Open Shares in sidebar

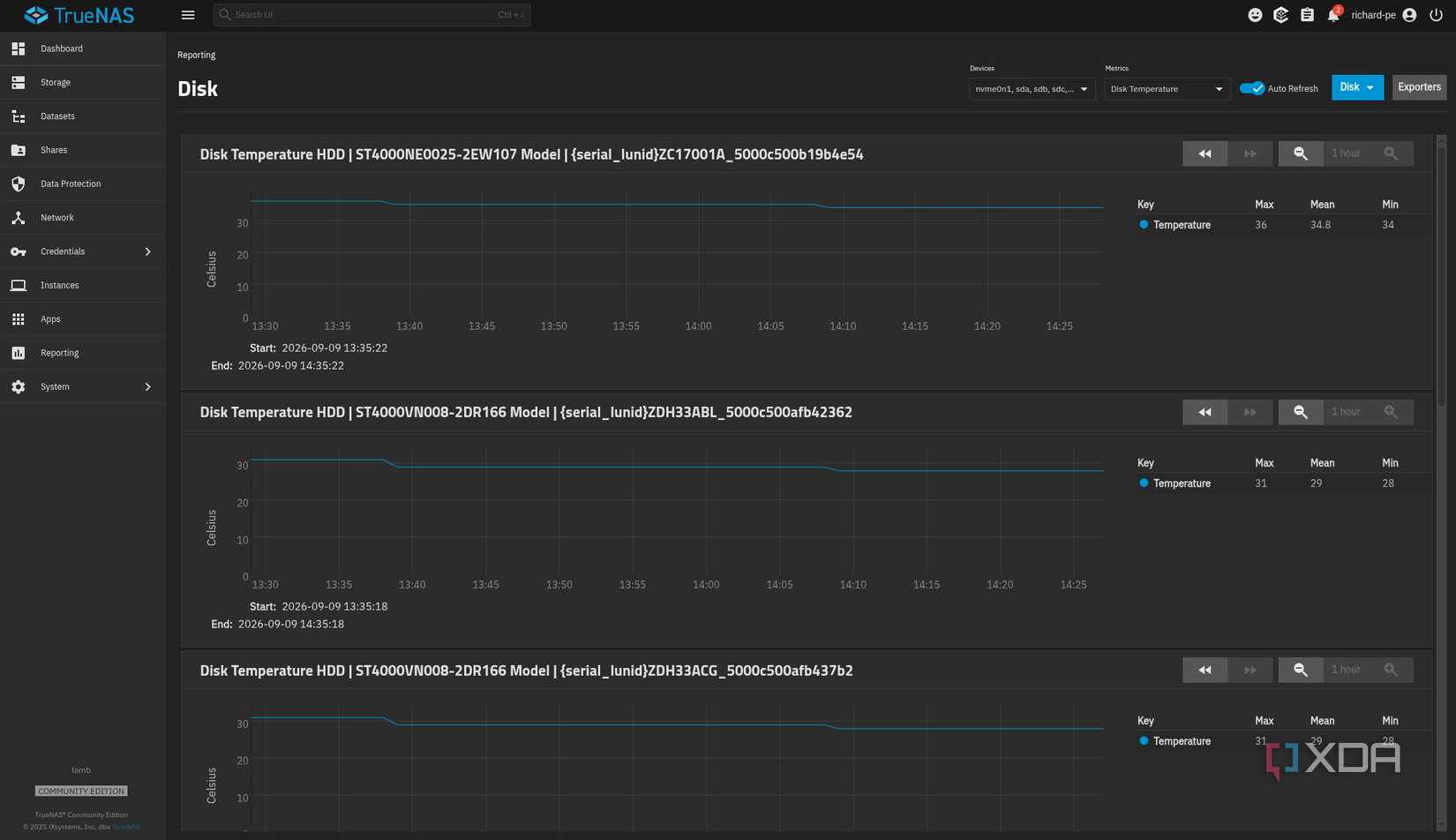pyautogui.click(x=82, y=150)
